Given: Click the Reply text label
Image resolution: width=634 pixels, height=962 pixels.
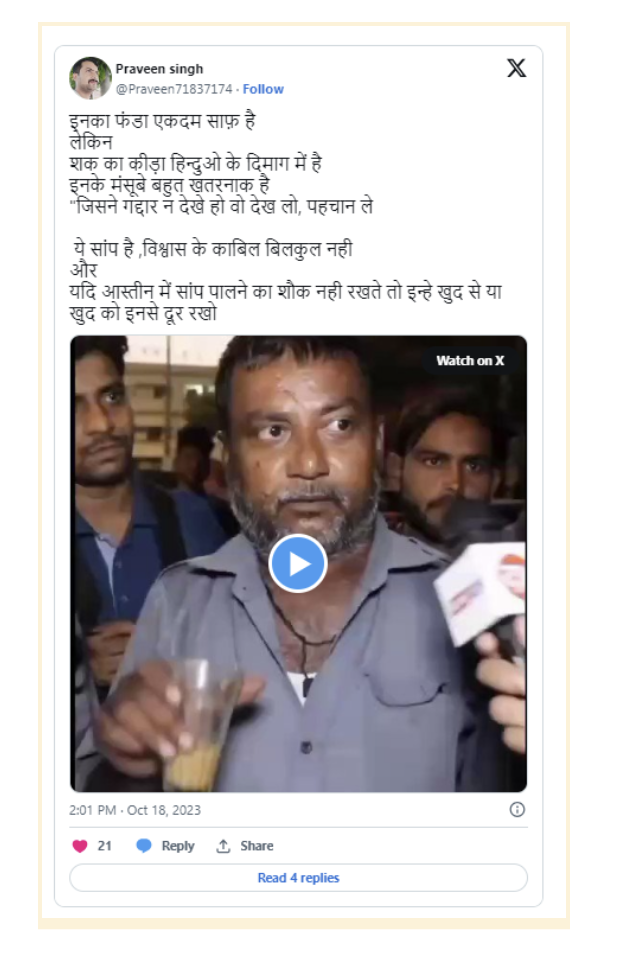Looking at the screenshot, I should [x=178, y=846].
